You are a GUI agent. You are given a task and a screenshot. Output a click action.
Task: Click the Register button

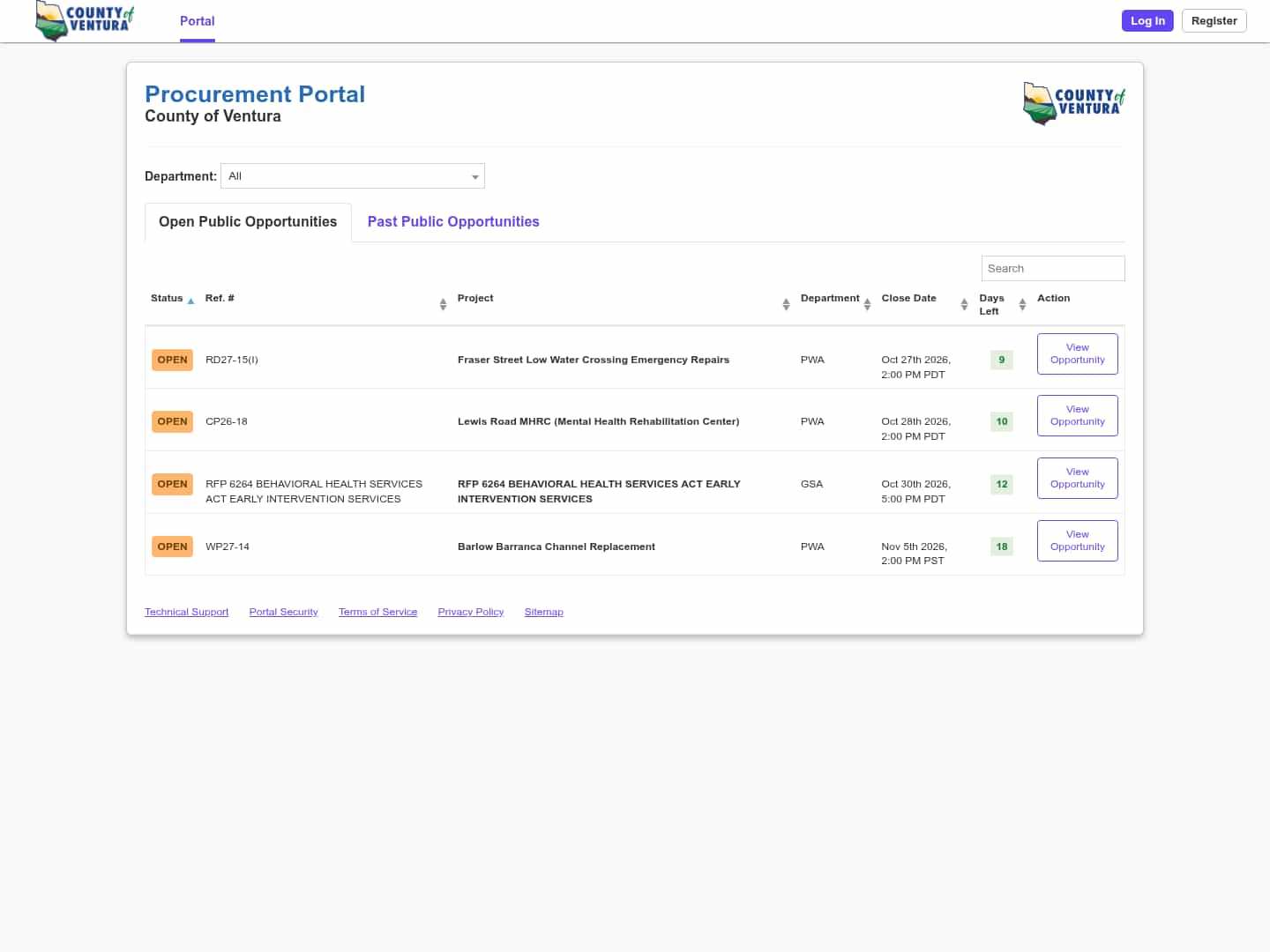pos(1214,20)
